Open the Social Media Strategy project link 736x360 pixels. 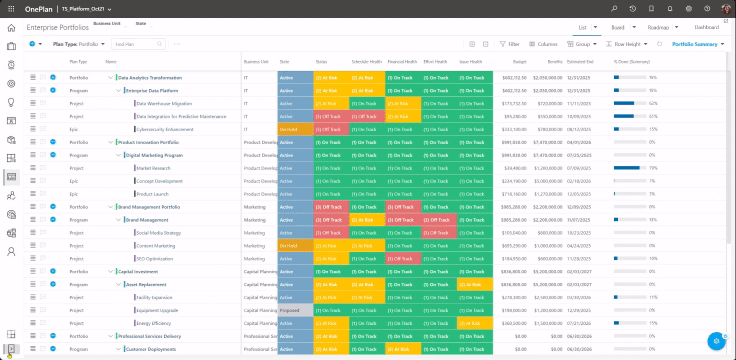pyautogui.click(x=158, y=233)
